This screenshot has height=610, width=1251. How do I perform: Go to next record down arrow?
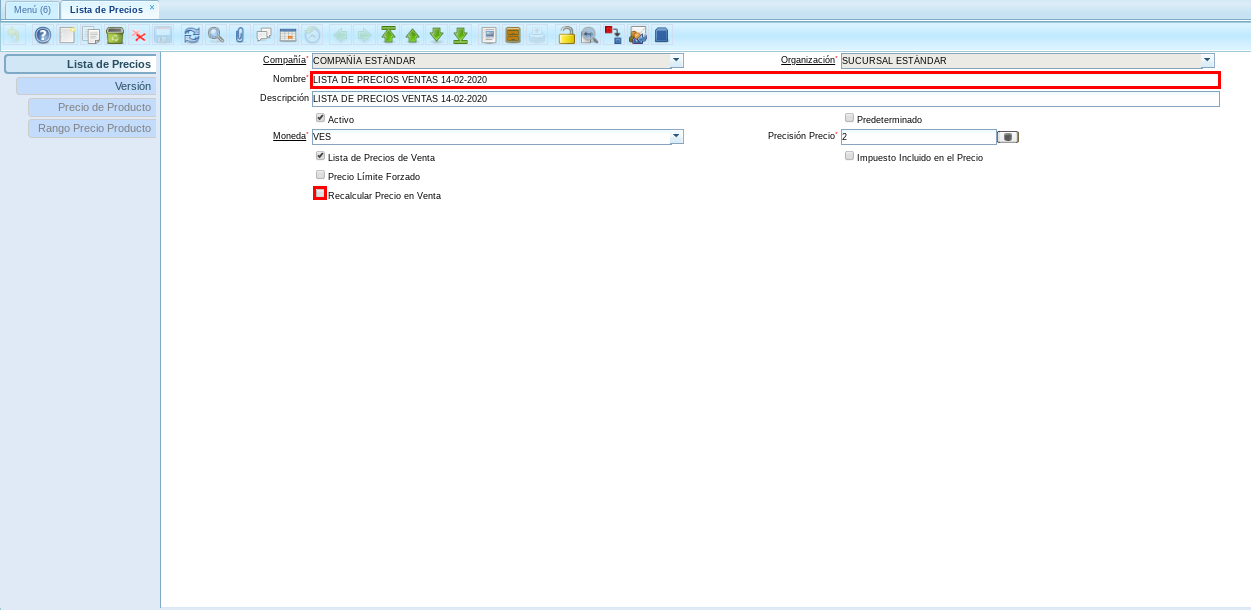click(437, 35)
